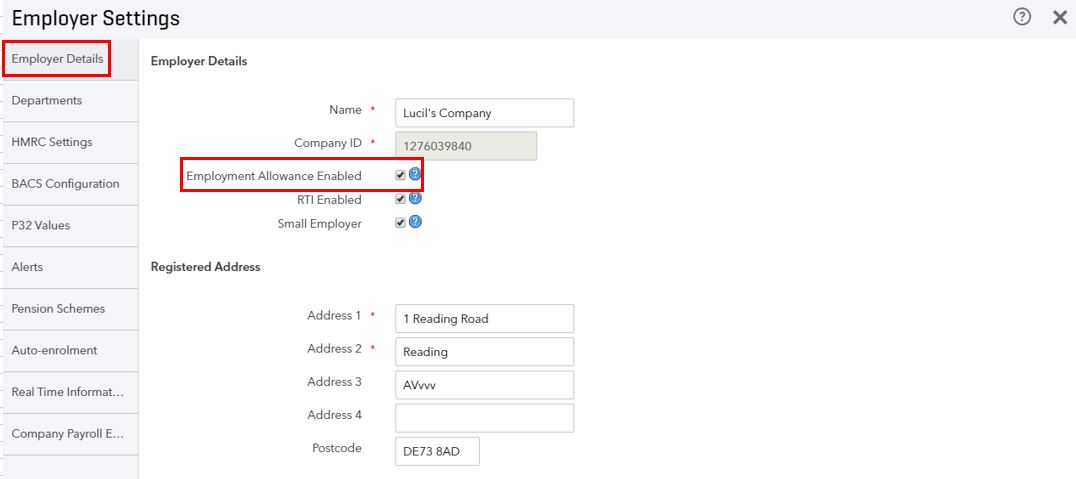Viewport: 1076px width, 479px height.
Task: Click the company Name input field
Action: click(484, 113)
